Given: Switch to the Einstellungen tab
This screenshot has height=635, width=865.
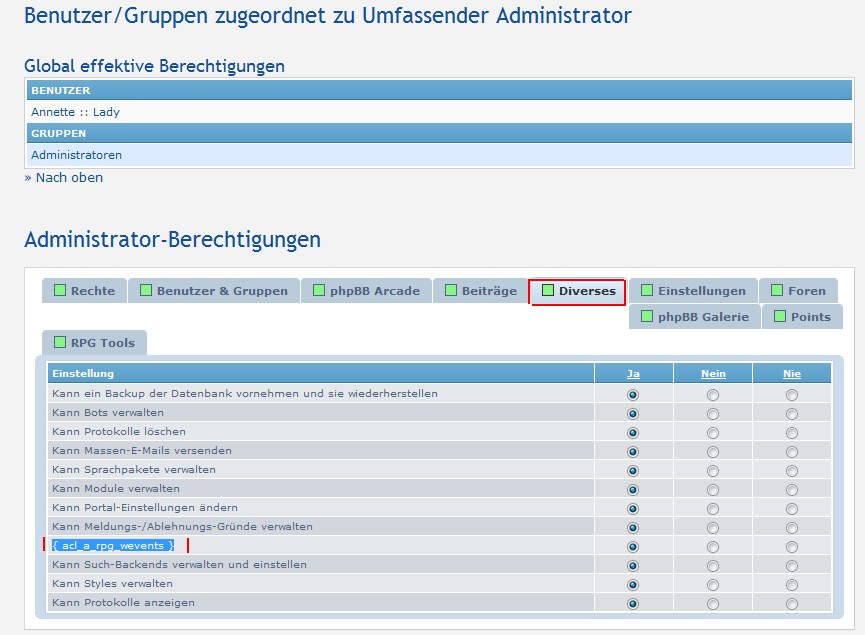Looking at the screenshot, I should pos(700,291).
